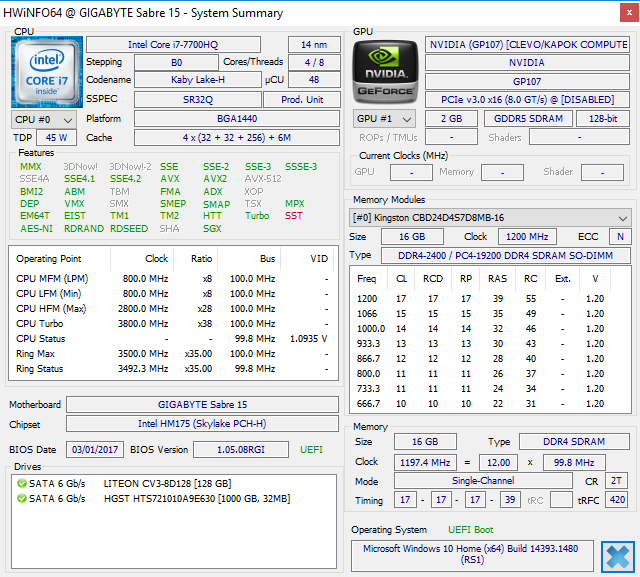
Task: Click the BIOS Date 03/01/2017 field
Action: [95, 450]
